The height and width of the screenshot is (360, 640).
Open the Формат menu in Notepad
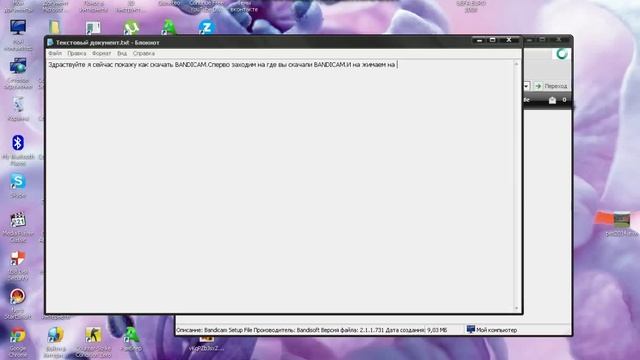coord(101,53)
